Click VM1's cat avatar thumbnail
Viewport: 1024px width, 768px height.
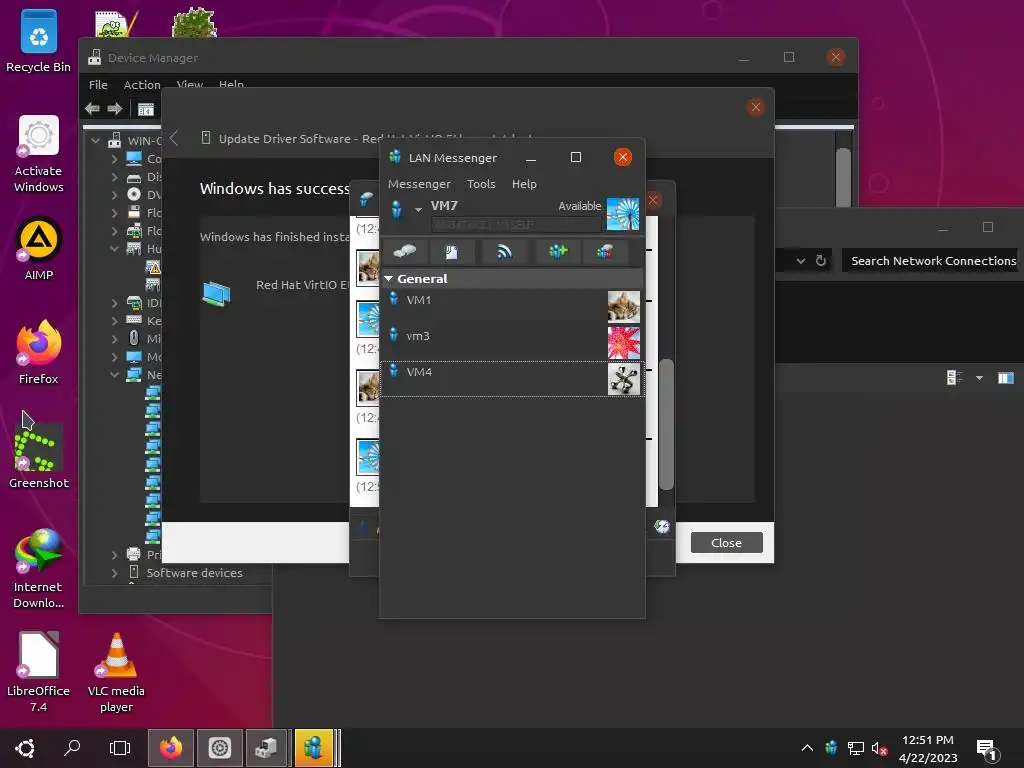(x=624, y=307)
